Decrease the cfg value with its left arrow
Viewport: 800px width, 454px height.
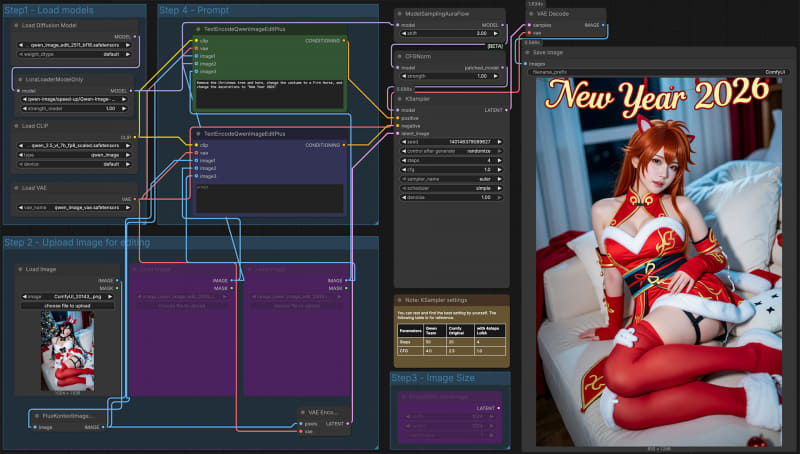[x=404, y=169]
